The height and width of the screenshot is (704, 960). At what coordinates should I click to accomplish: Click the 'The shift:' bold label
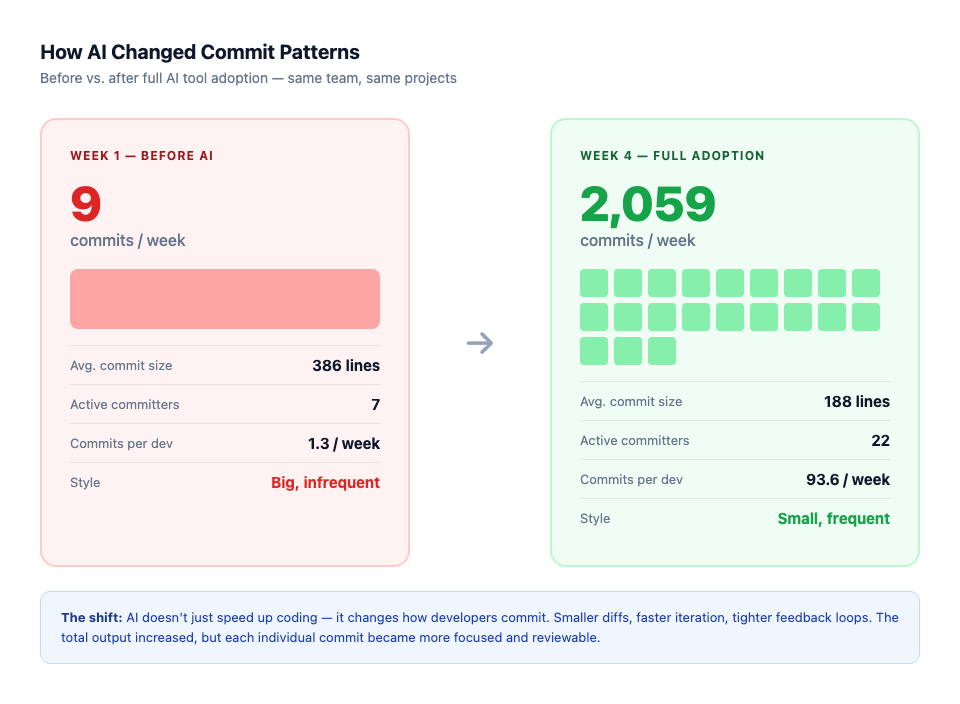coord(92,617)
